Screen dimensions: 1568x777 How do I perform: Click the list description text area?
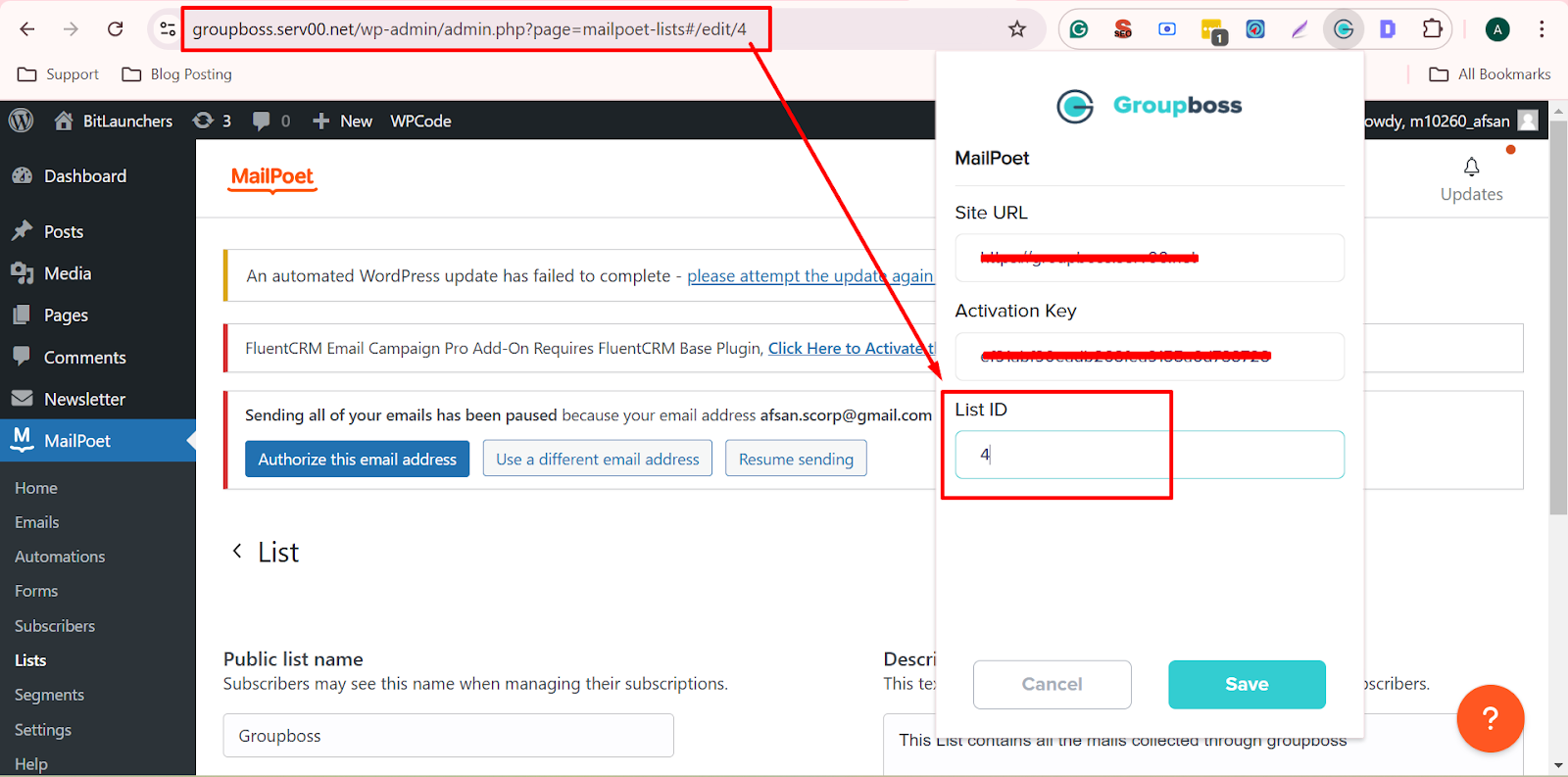click(1203, 745)
